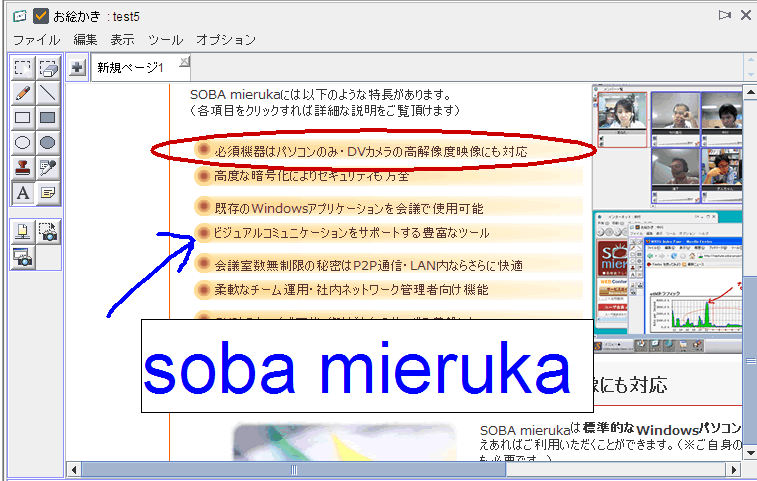Click the browser graph screenshot thumbnail
The height and width of the screenshot is (481, 757).
[x=668, y=283]
